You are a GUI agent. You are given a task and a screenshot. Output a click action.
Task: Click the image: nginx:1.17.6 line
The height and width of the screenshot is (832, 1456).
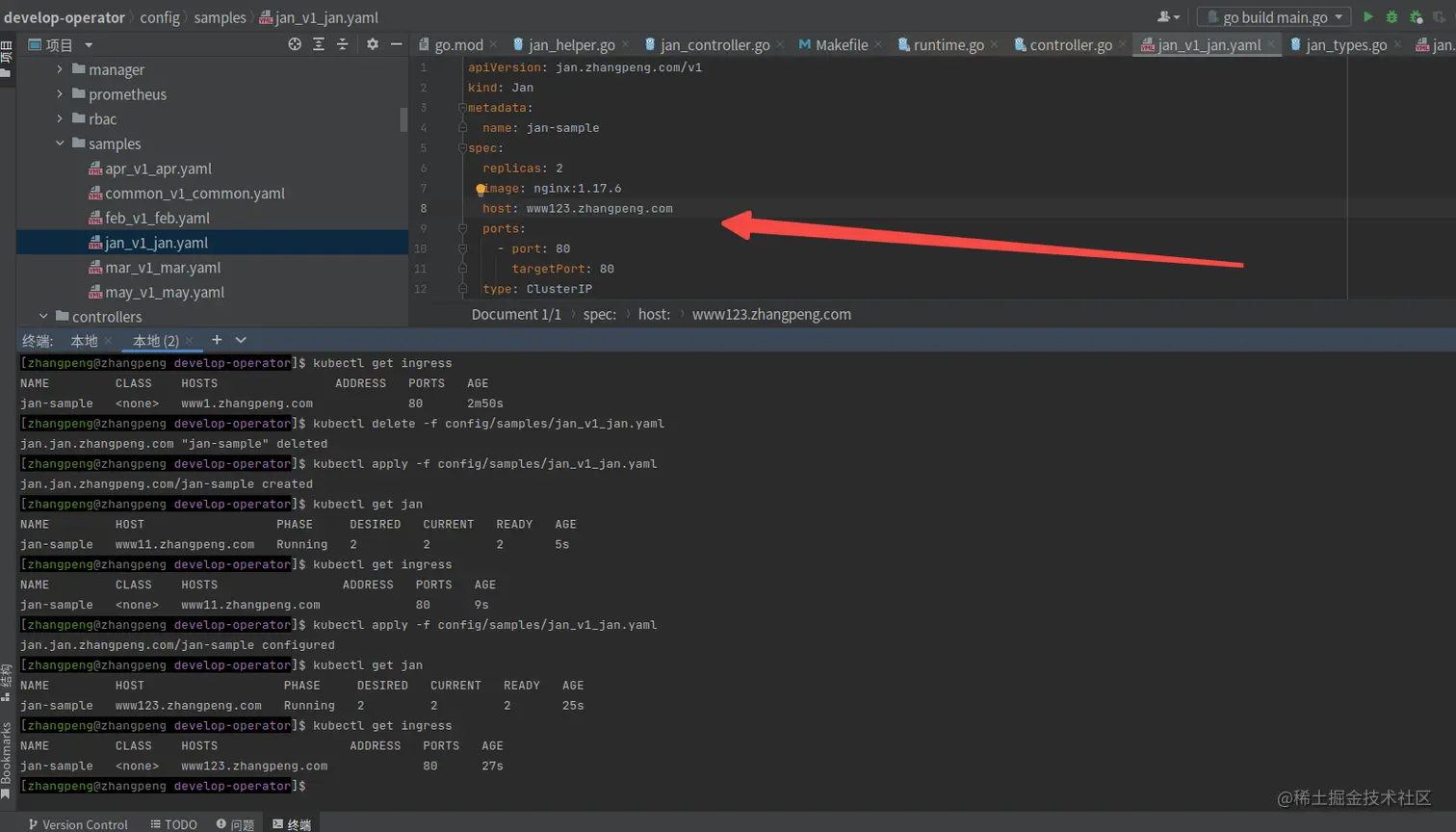(552, 189)
